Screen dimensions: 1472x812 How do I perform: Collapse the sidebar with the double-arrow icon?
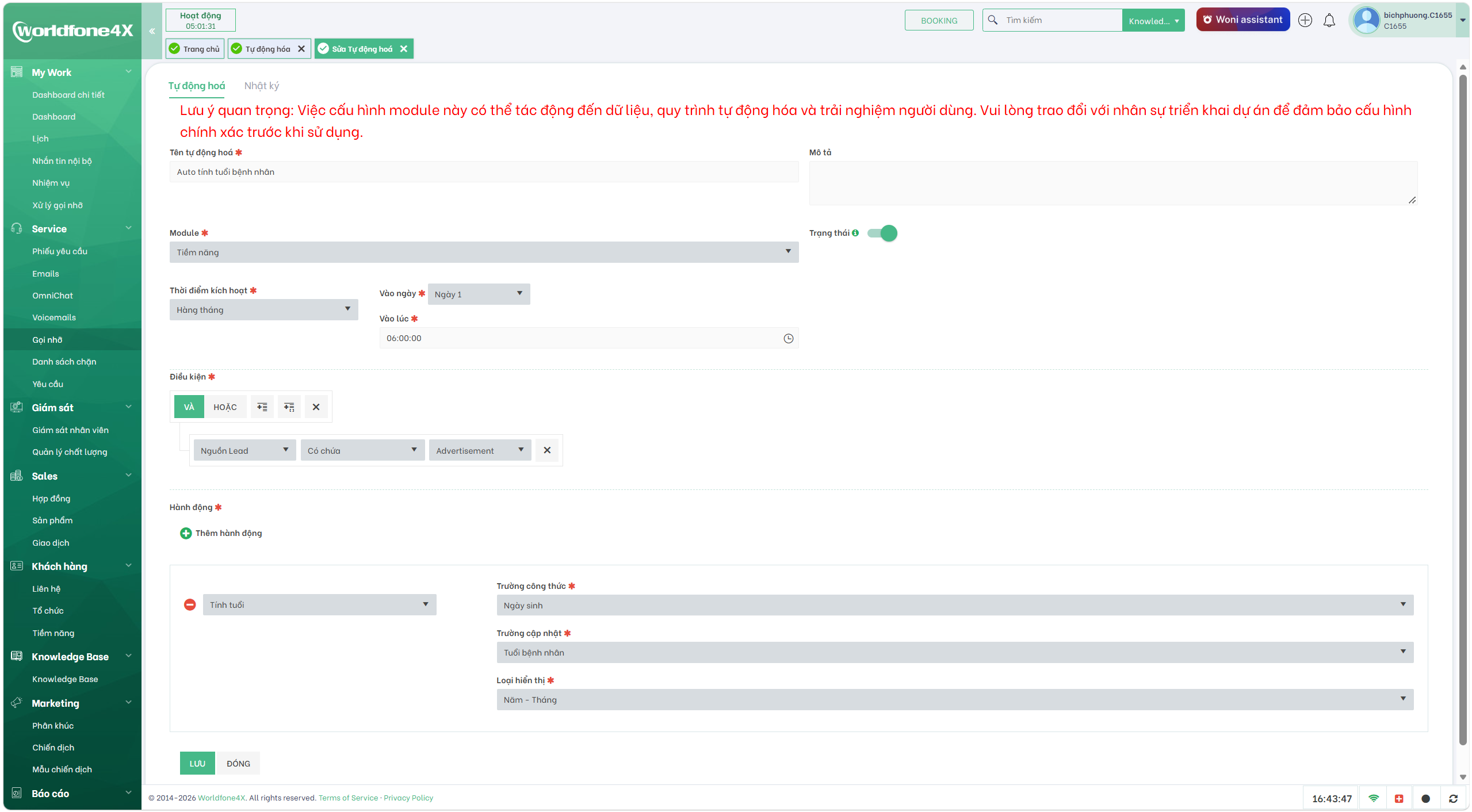click(x=152, y=31)
